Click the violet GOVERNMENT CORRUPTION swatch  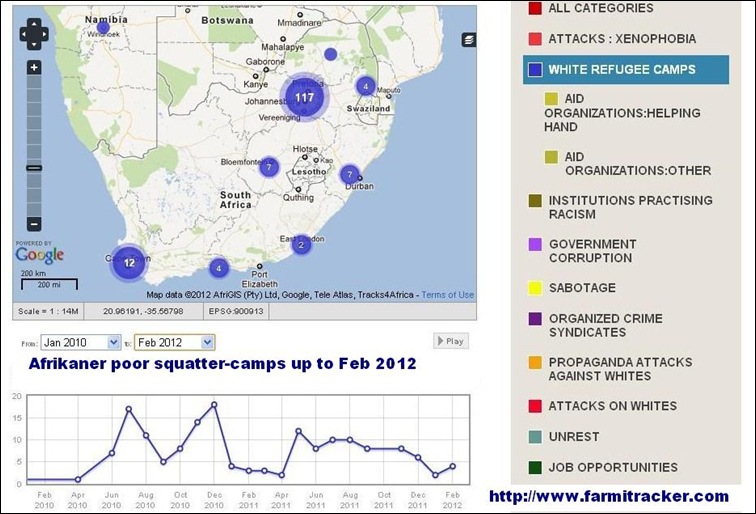click(x=535, y=244)
